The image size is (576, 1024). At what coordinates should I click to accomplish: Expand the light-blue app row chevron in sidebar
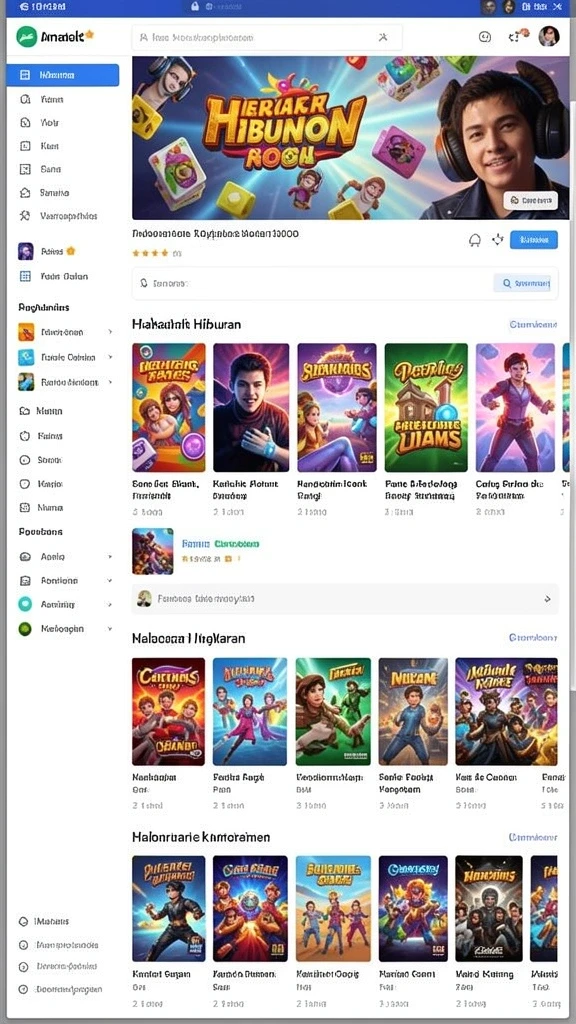coord(110,357)
